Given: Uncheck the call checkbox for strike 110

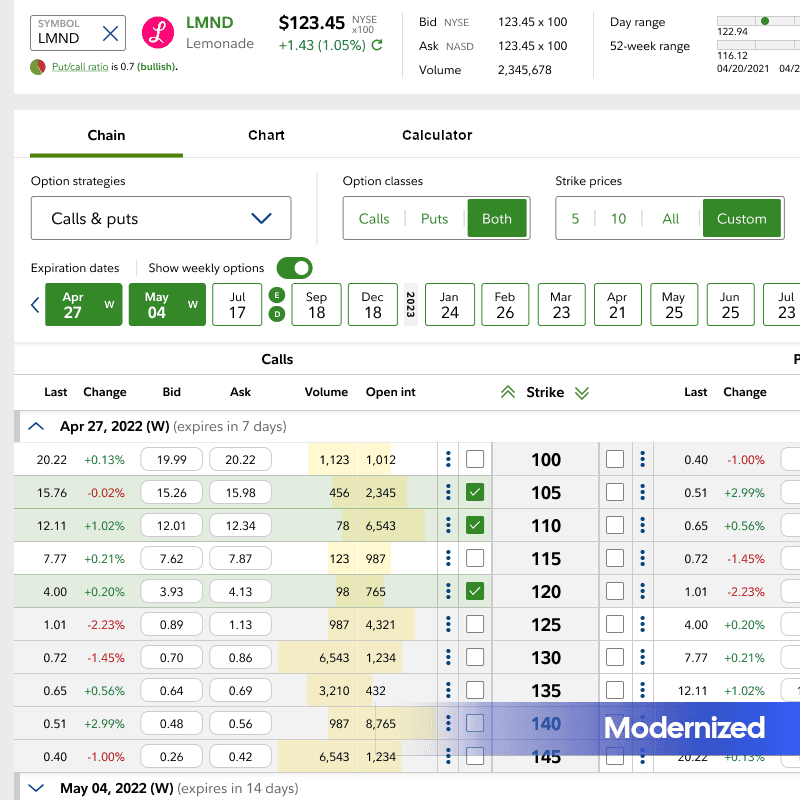Looking at the screenshot, I should 475,525.
